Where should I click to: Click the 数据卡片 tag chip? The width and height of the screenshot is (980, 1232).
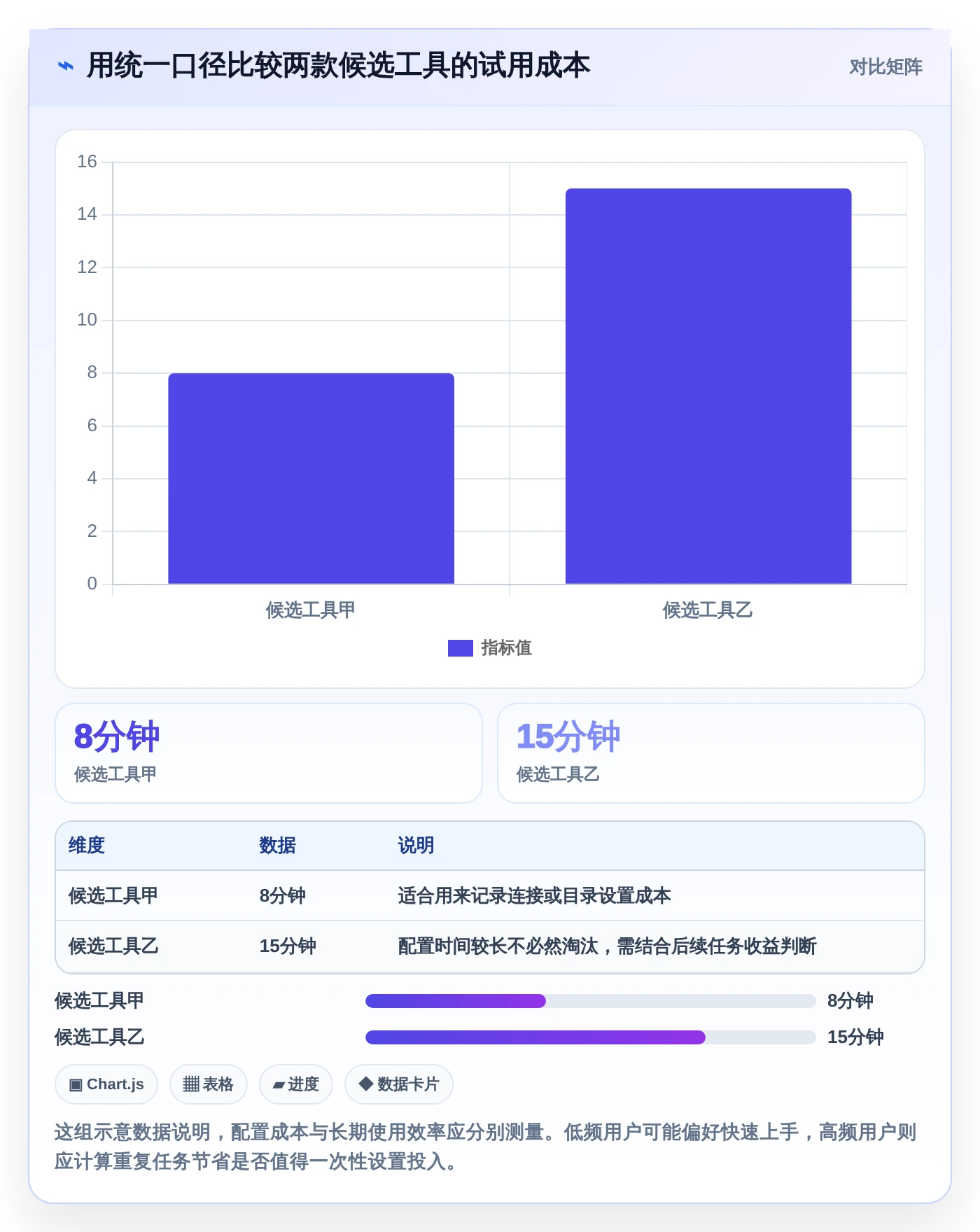click(399, 1084)
